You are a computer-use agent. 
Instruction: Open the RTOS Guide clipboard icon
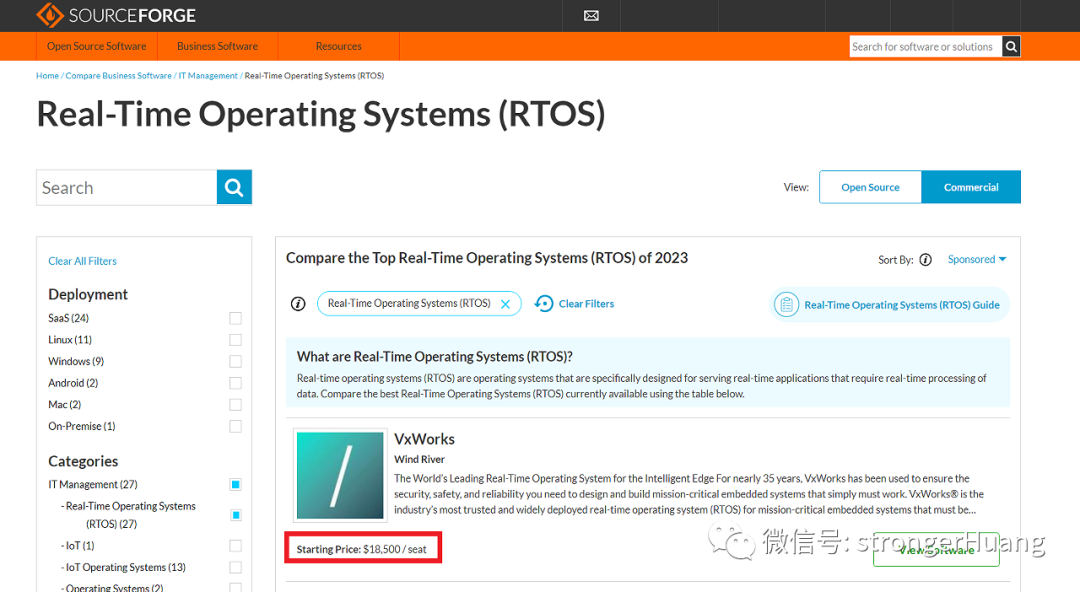coord(787,304)
